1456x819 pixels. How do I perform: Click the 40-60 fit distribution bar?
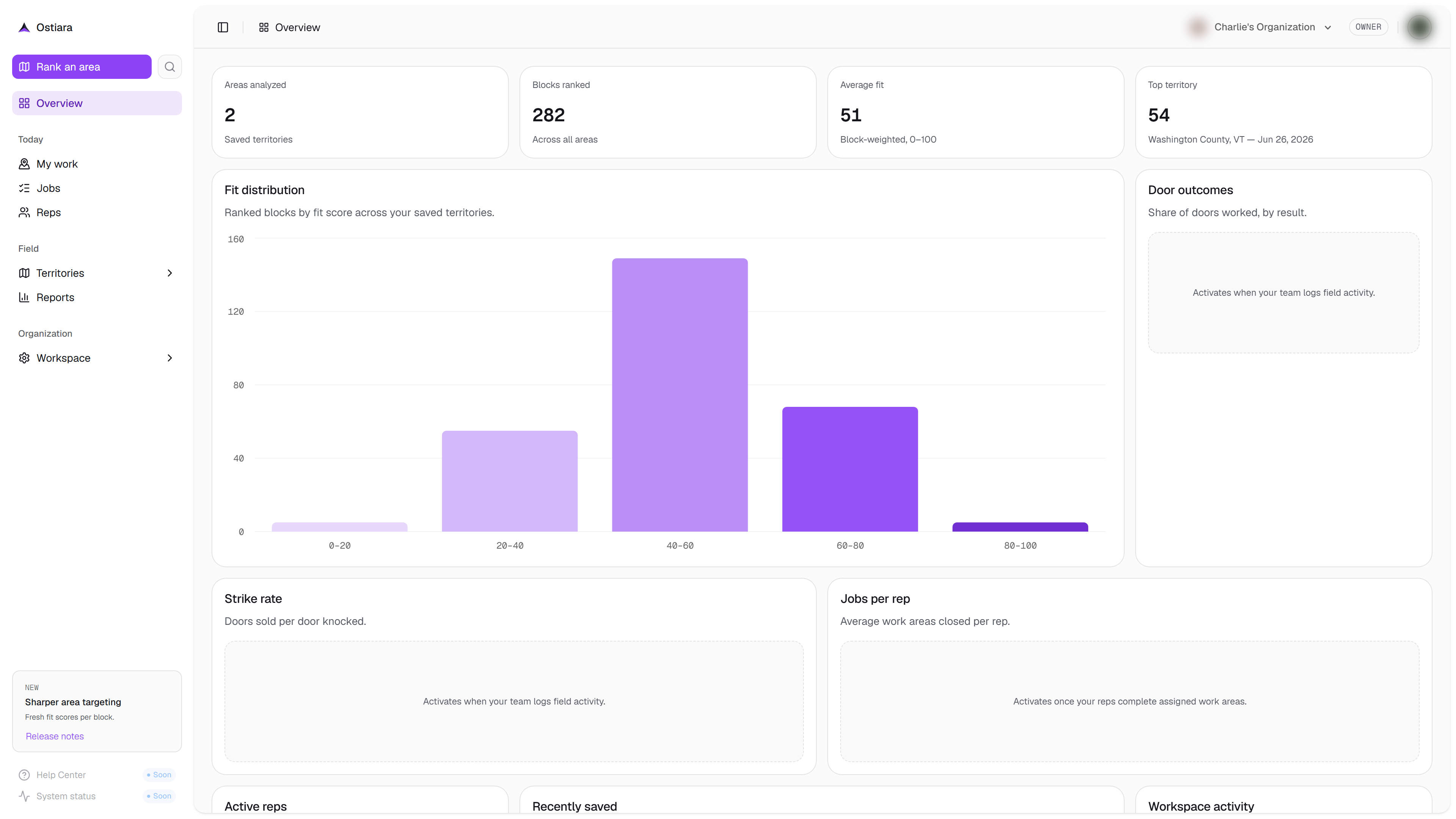pos(679,394)
